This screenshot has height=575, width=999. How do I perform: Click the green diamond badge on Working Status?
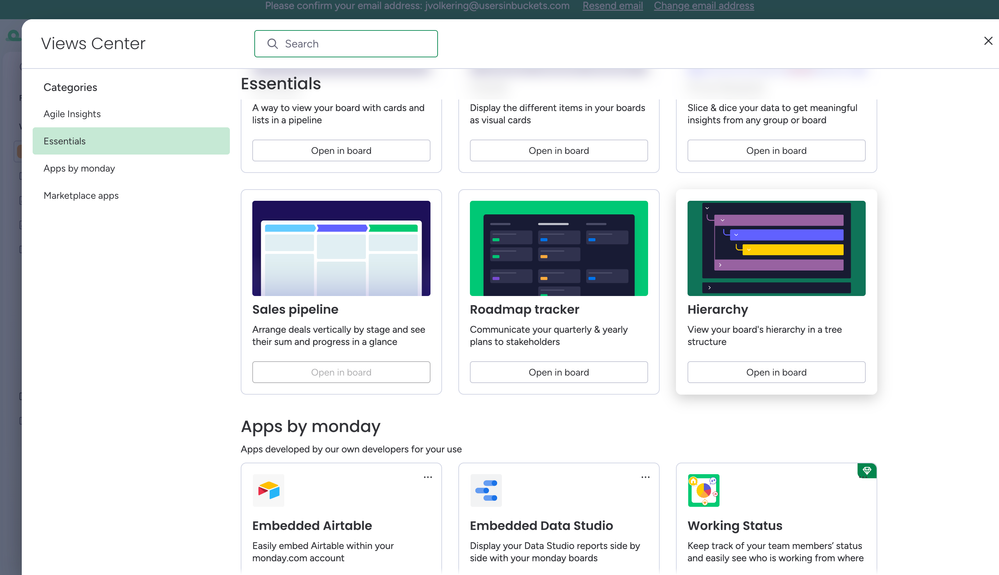tap(867, 471)
